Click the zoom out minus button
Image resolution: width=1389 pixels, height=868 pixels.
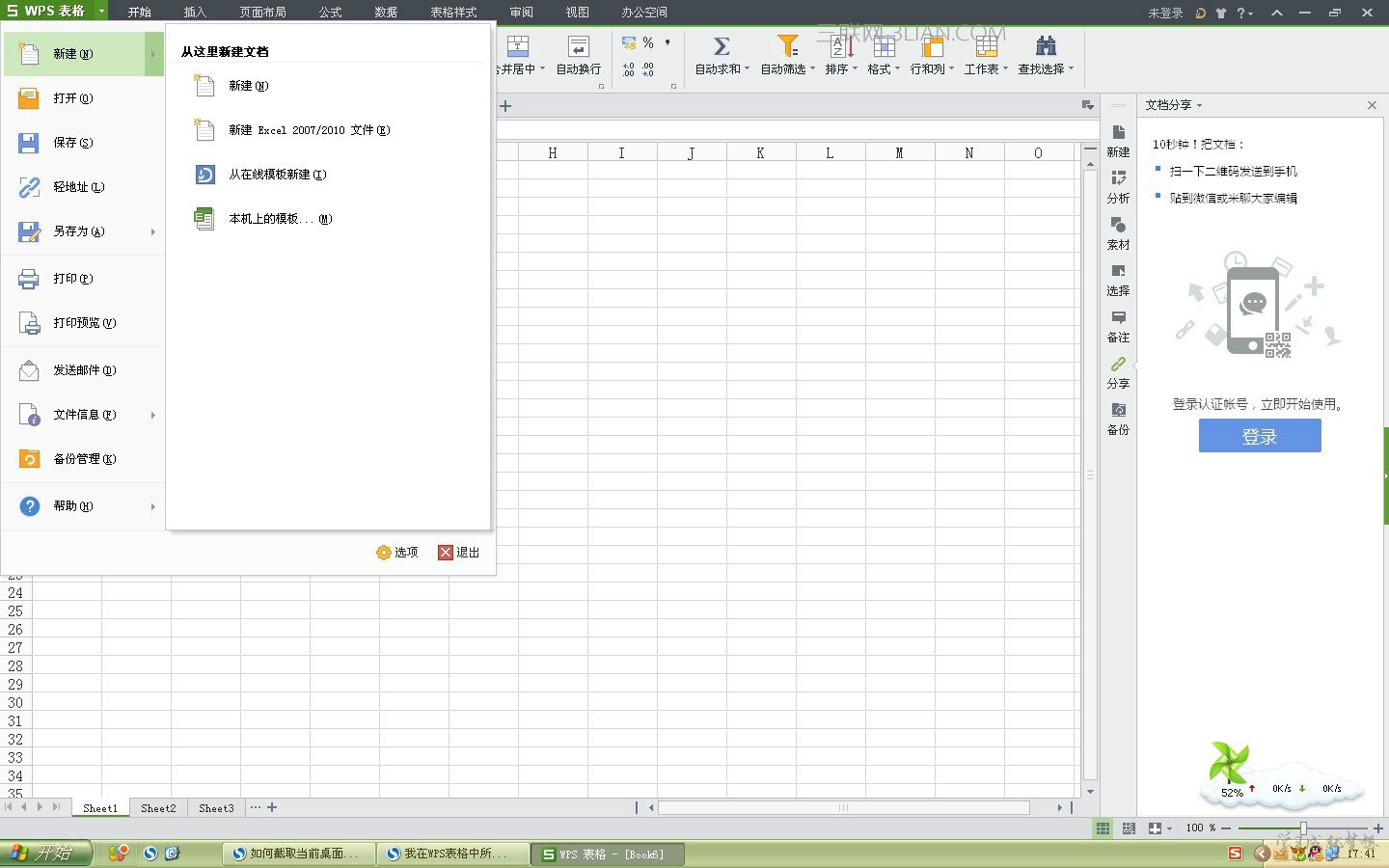point(1226,828)
